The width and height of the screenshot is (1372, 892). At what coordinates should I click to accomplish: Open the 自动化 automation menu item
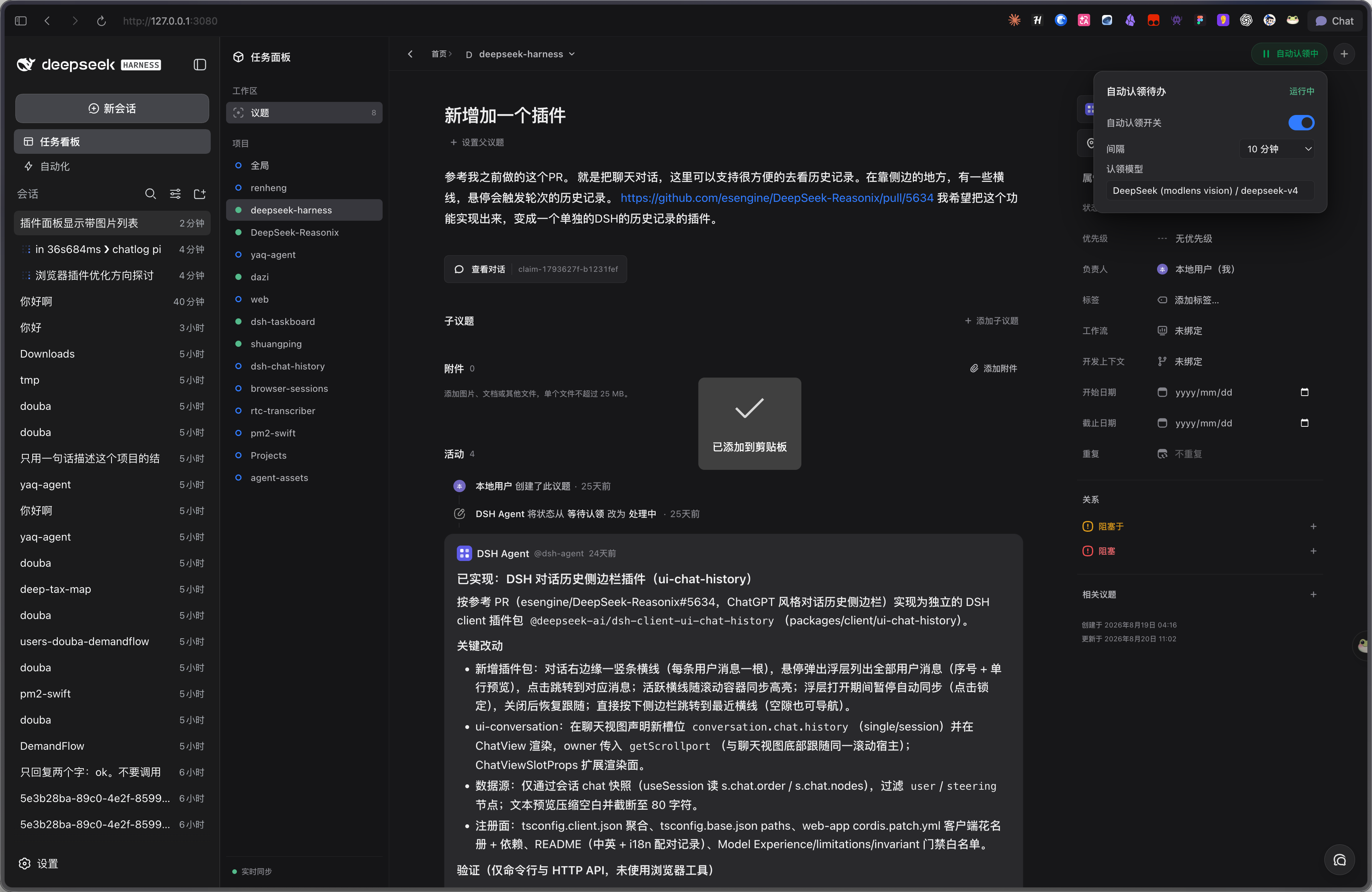point(112,166)
